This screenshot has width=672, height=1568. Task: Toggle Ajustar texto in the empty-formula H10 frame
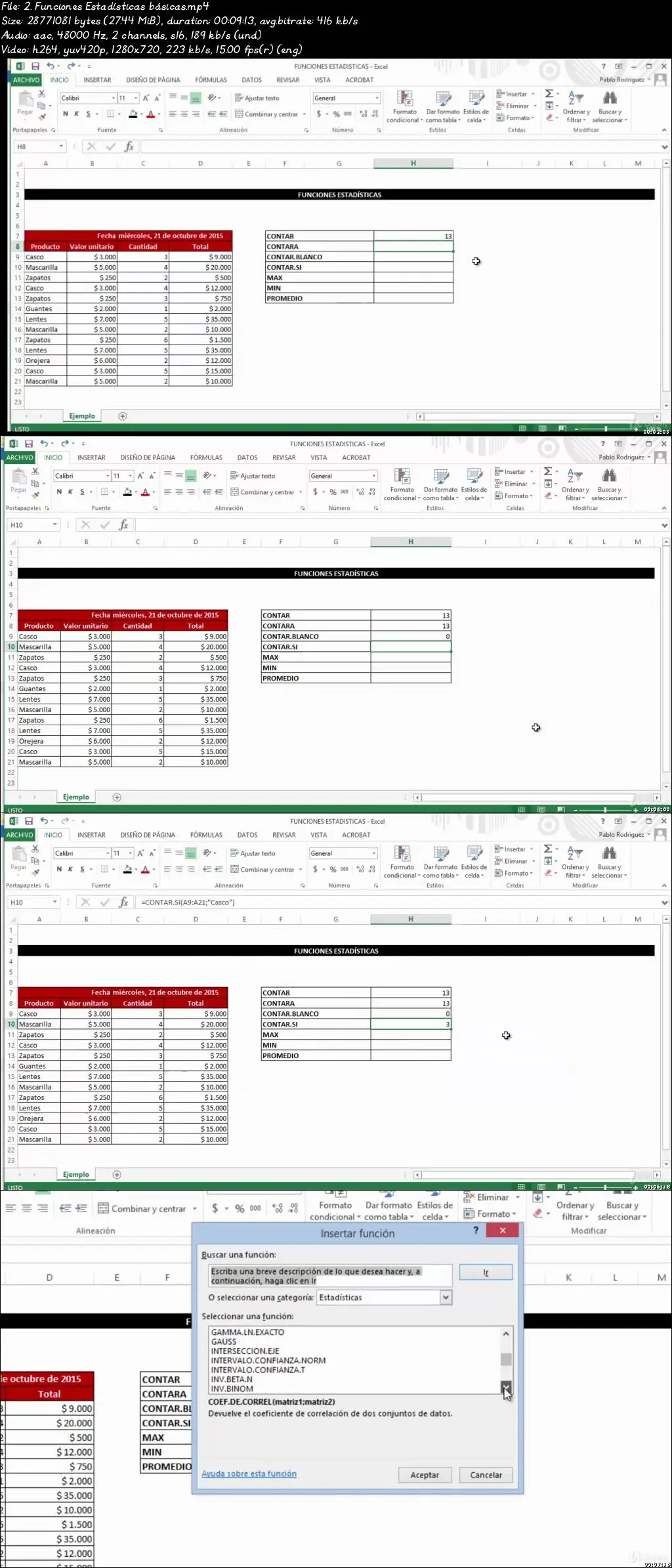coord(253,476)
